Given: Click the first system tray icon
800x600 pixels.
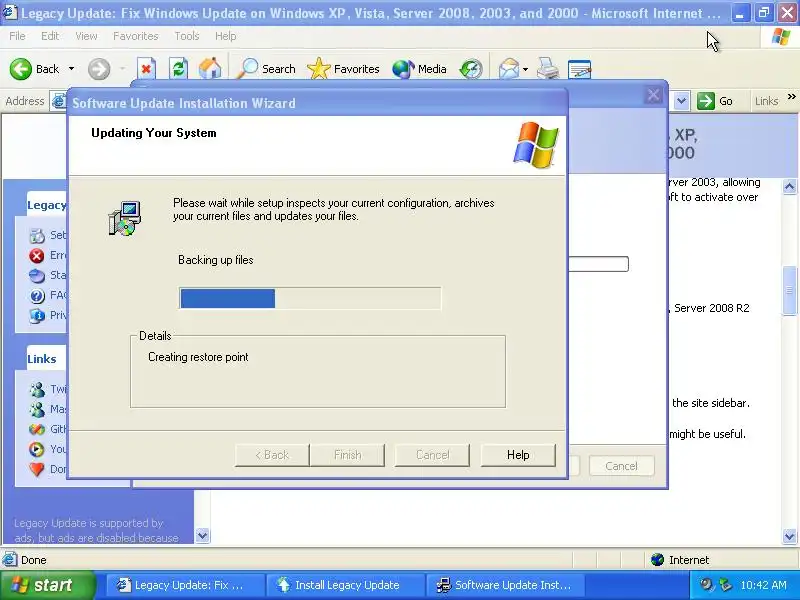Looking at the screenshot, I should 707,585.
